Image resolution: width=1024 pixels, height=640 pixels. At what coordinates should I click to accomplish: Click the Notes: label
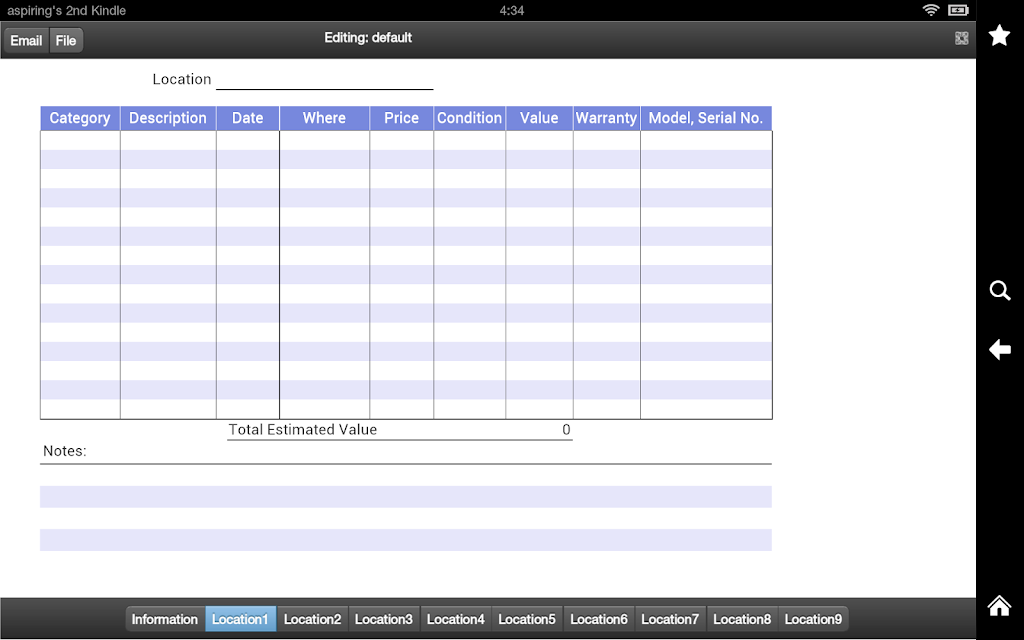(65, 451)
